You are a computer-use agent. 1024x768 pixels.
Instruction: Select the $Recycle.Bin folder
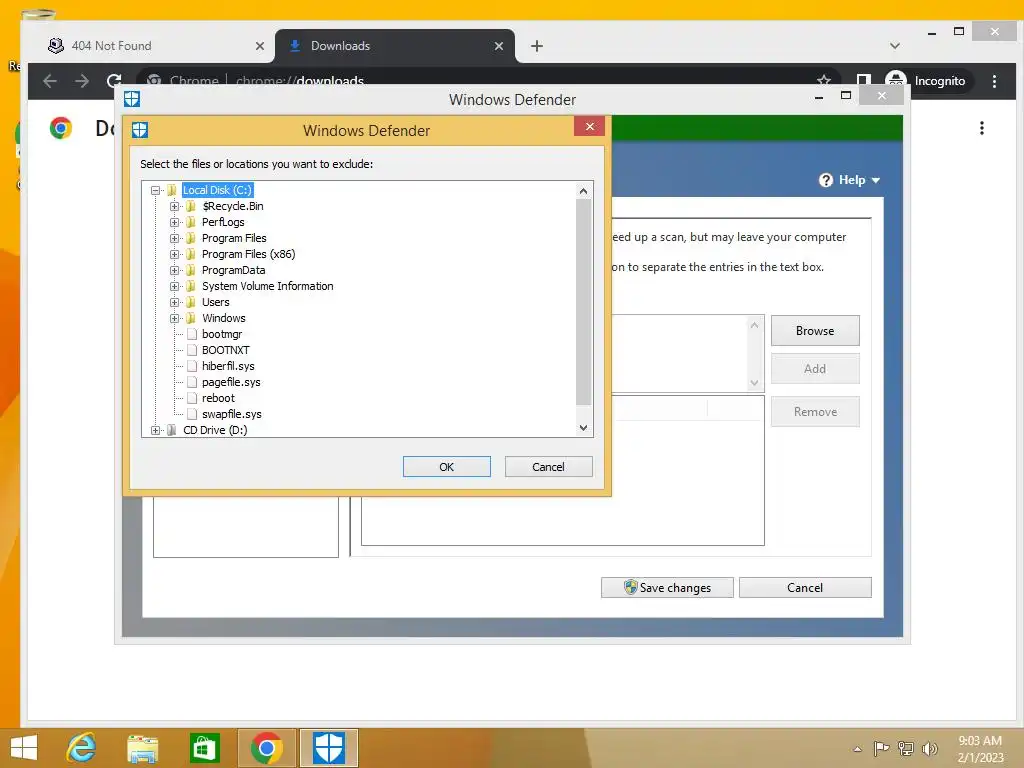232,206
